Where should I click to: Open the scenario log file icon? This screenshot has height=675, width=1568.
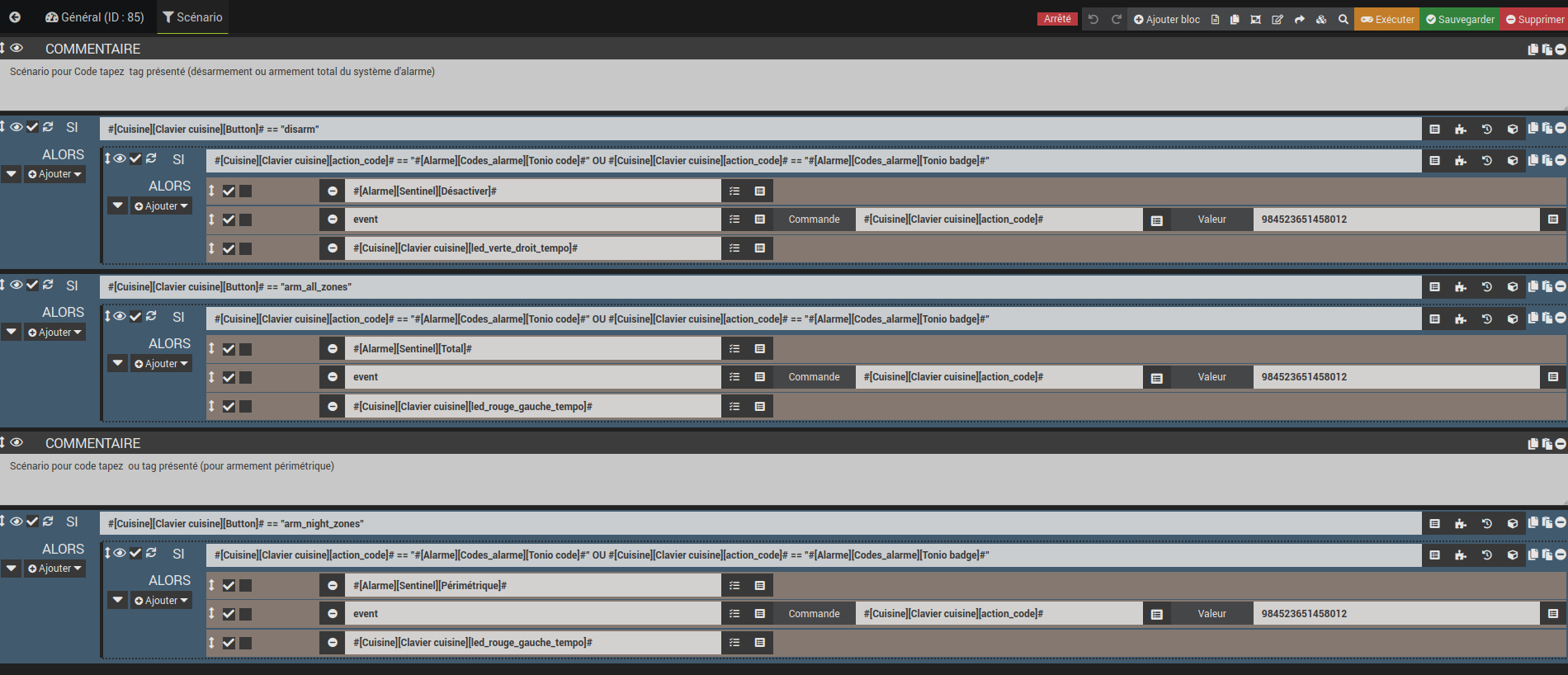click(x=1215, y=19)
